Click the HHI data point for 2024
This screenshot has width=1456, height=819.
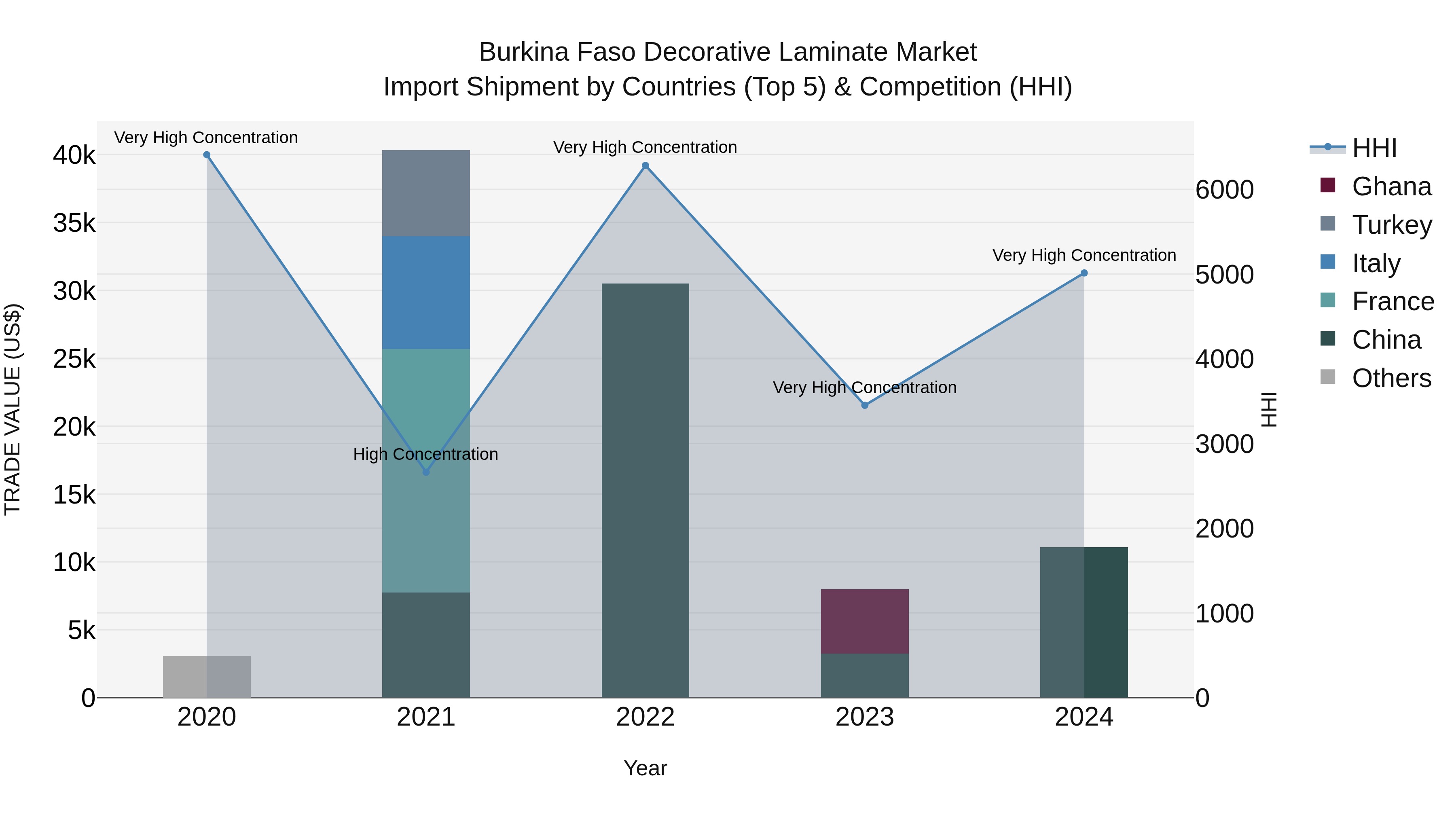pos(1084,273)
